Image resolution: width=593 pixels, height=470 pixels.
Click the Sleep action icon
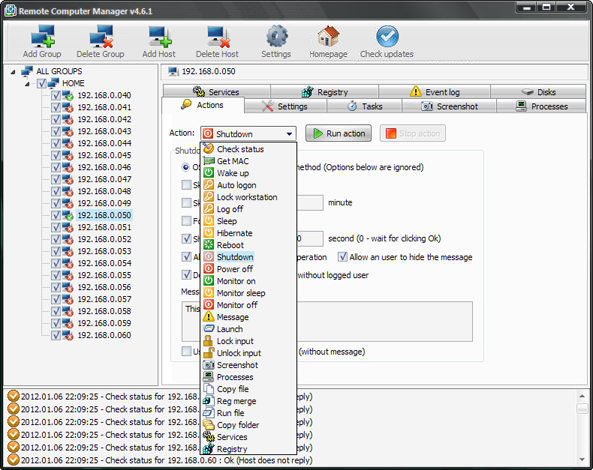click(208, 221)
